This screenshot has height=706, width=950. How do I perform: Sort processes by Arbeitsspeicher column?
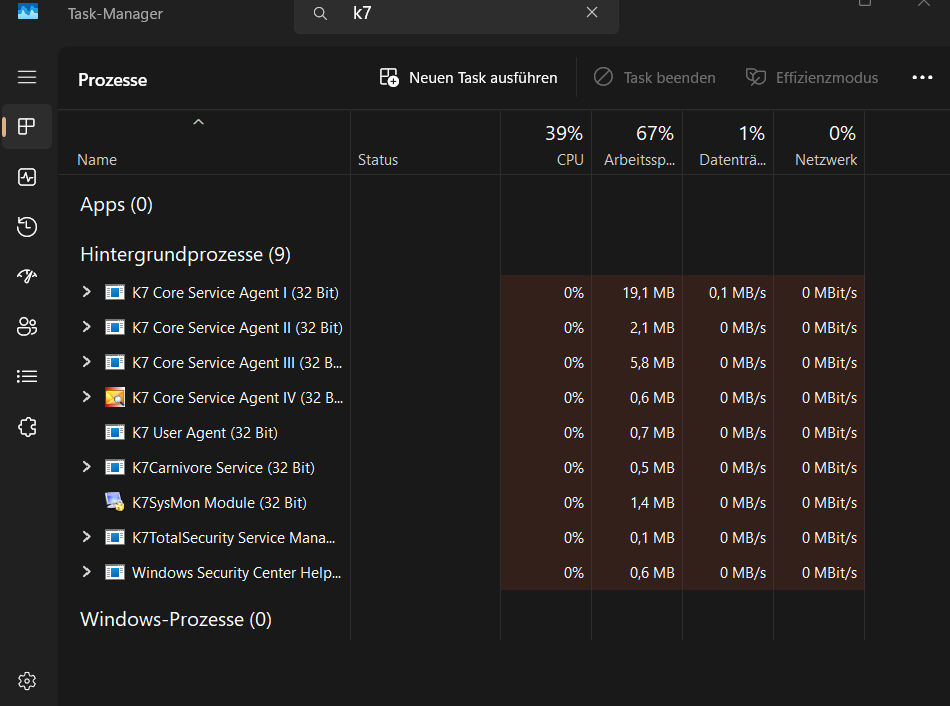637,144
